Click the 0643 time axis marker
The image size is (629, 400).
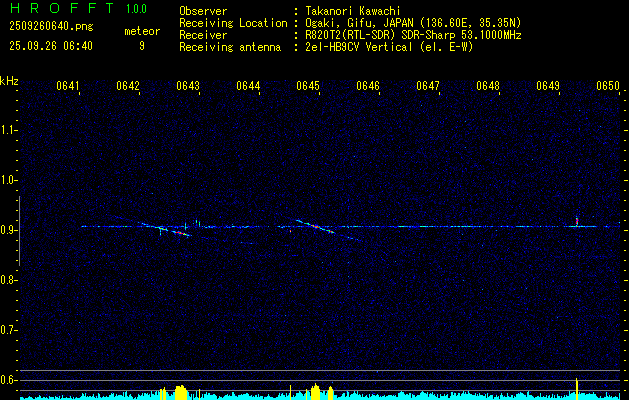pyautogui.click(x=188, y=86)
